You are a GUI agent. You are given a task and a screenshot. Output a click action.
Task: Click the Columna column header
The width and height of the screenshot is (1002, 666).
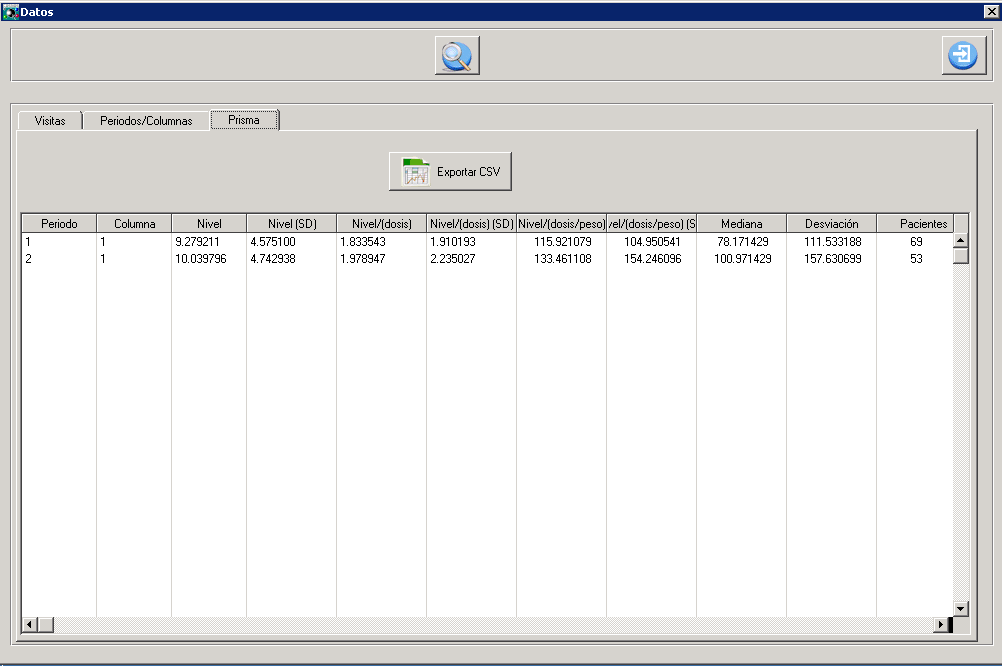[x=134, y=224]
